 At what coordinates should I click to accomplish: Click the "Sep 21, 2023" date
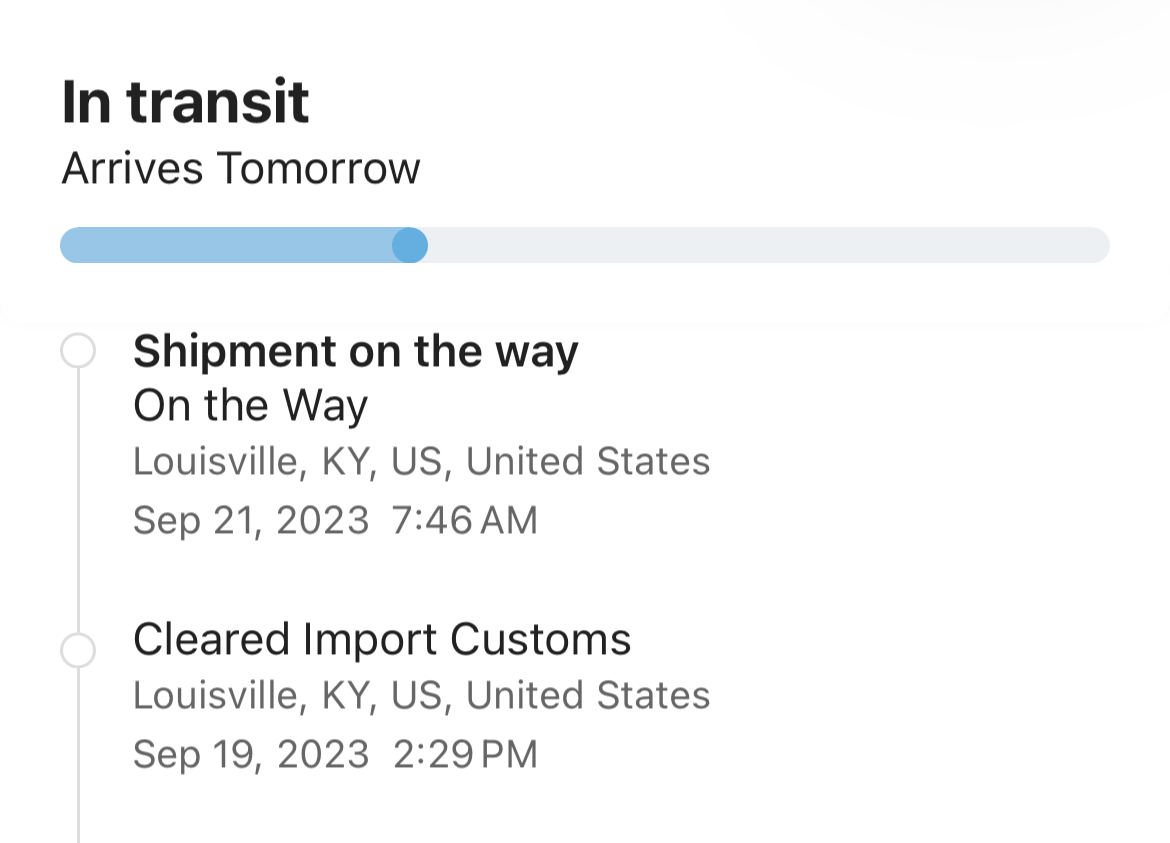pyautogui.click(x=251, y=520)
